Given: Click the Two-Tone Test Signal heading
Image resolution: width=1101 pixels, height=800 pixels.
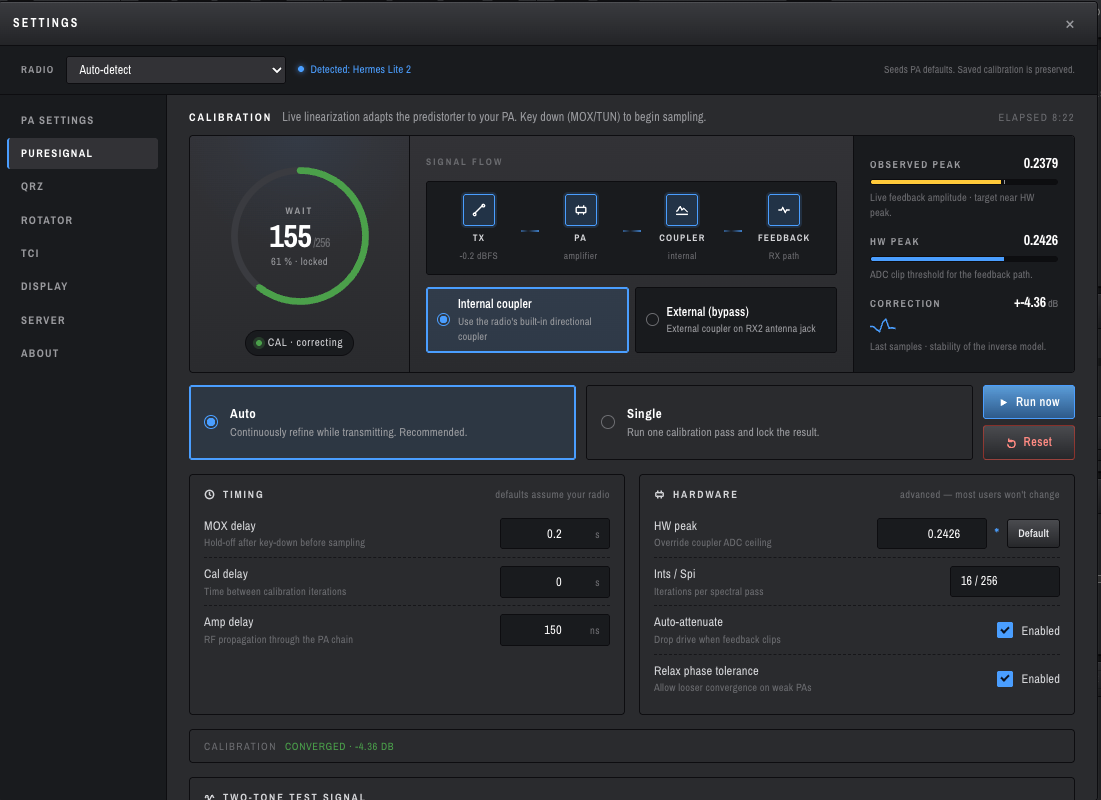Looking at the screenshot, I should [x=294, y=796].
